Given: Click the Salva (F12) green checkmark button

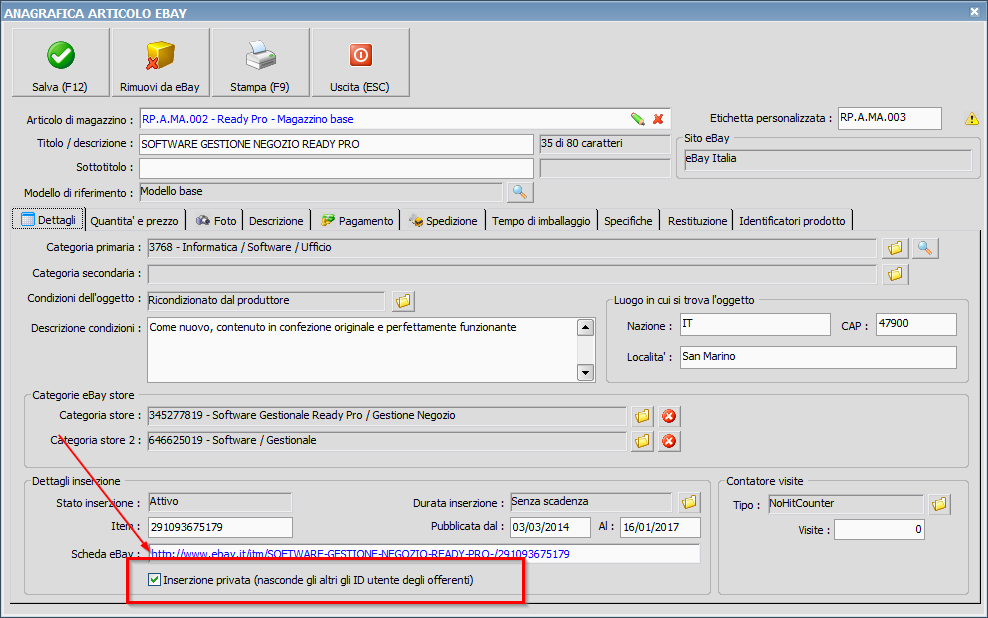Looking at the screenshot, I should (x=60, y=62).
